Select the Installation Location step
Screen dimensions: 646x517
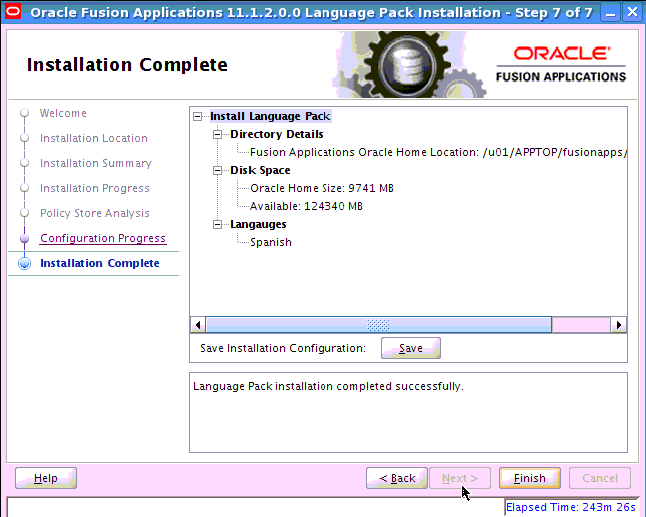point(94,138)
